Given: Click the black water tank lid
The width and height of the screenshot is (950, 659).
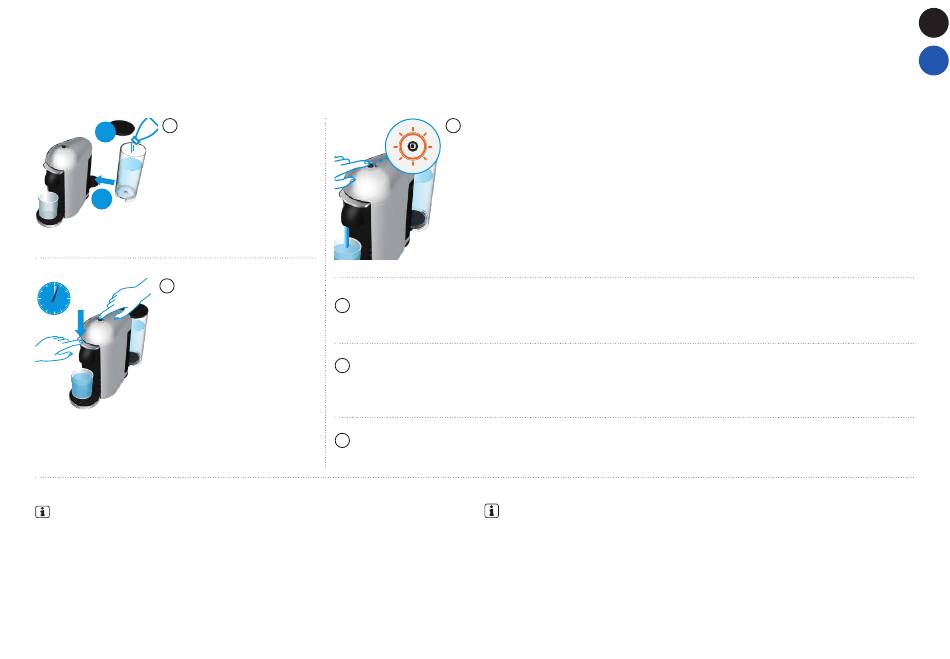Looking at the screenshot, I should coord(123,128).
